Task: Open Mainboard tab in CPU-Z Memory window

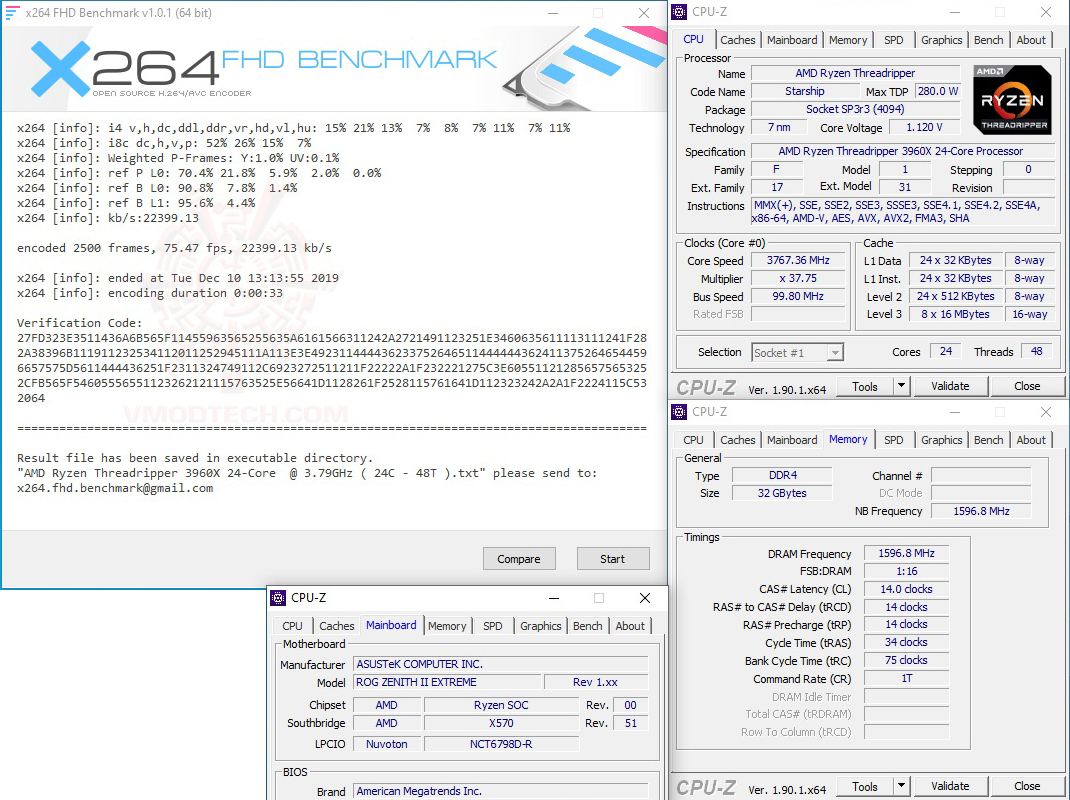Action: coord(792,440)
